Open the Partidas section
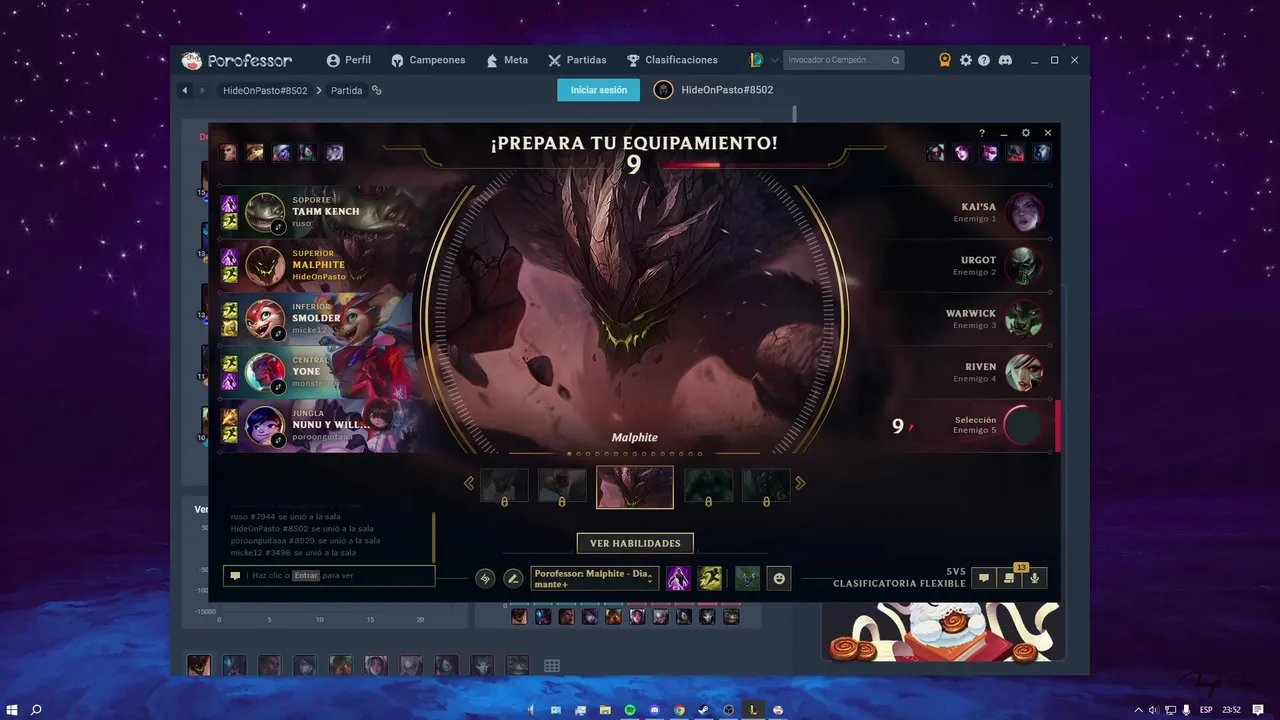The width and height of the screenshot is (1280, 720). [x=577, y=60]
